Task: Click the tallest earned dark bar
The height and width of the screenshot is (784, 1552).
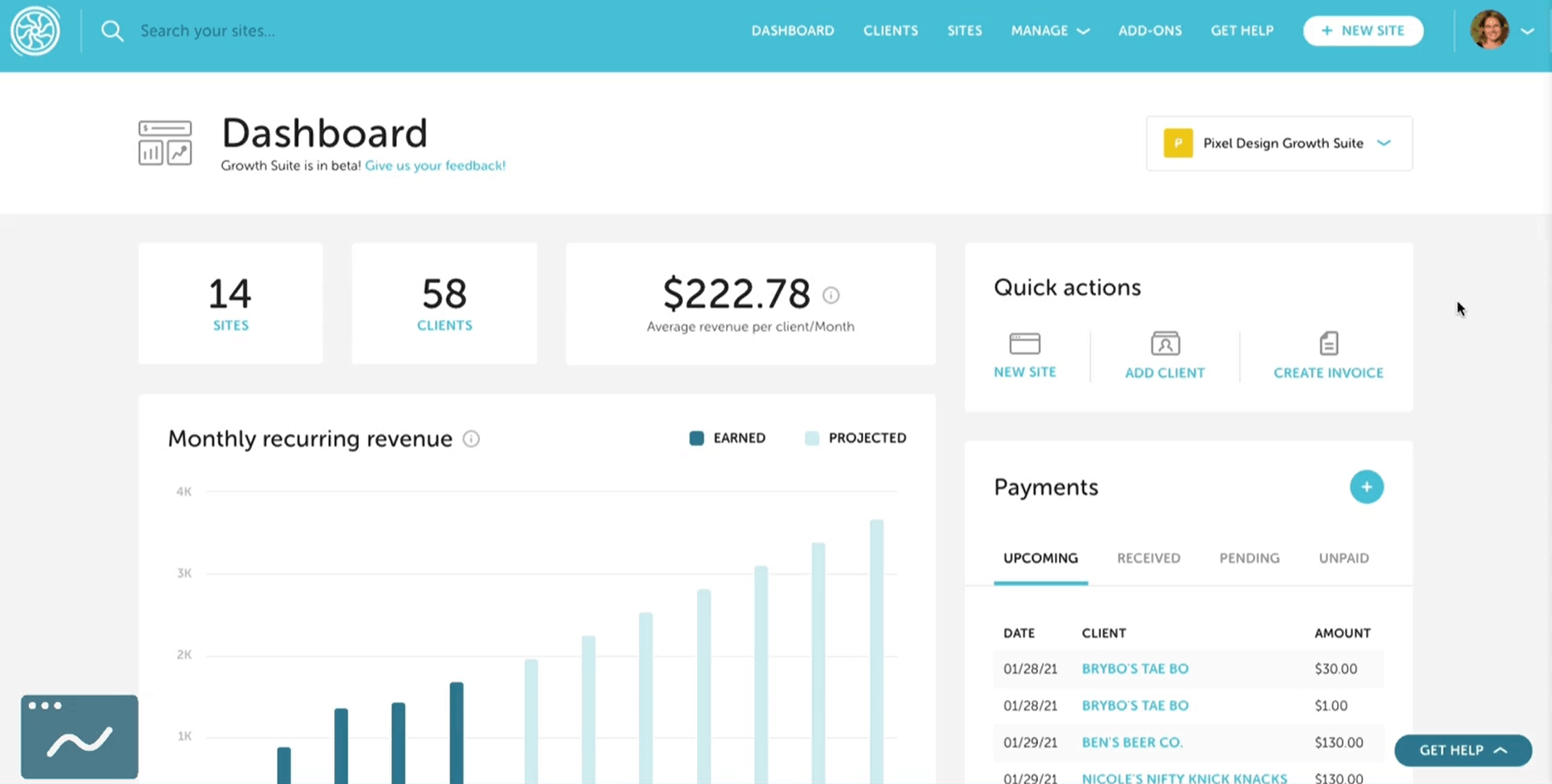Action: (457, 733)
